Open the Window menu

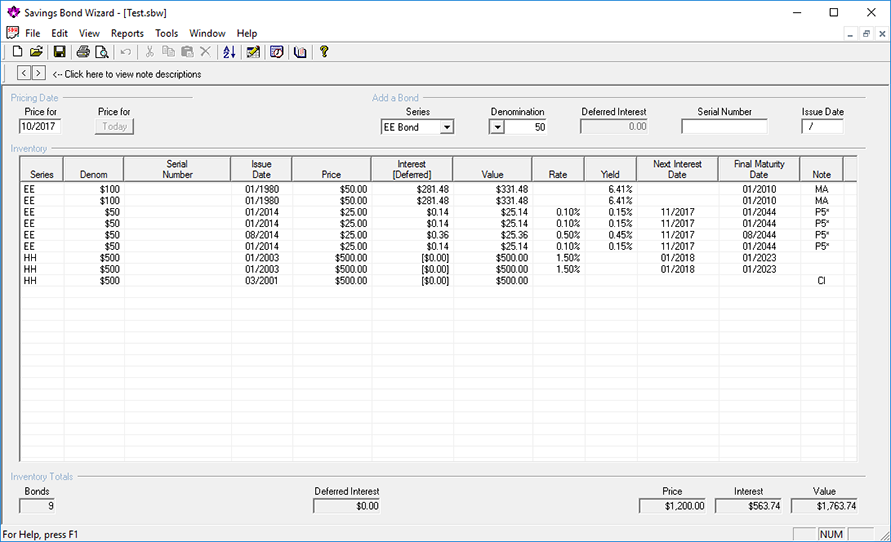207,33
